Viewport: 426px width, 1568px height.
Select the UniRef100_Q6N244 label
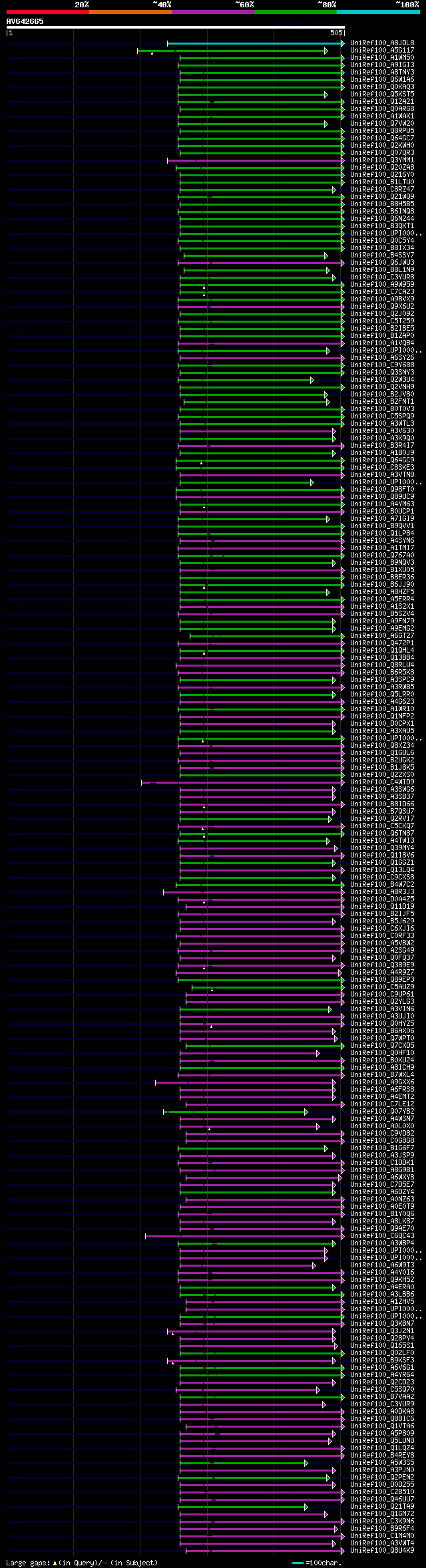coord(382,219)
